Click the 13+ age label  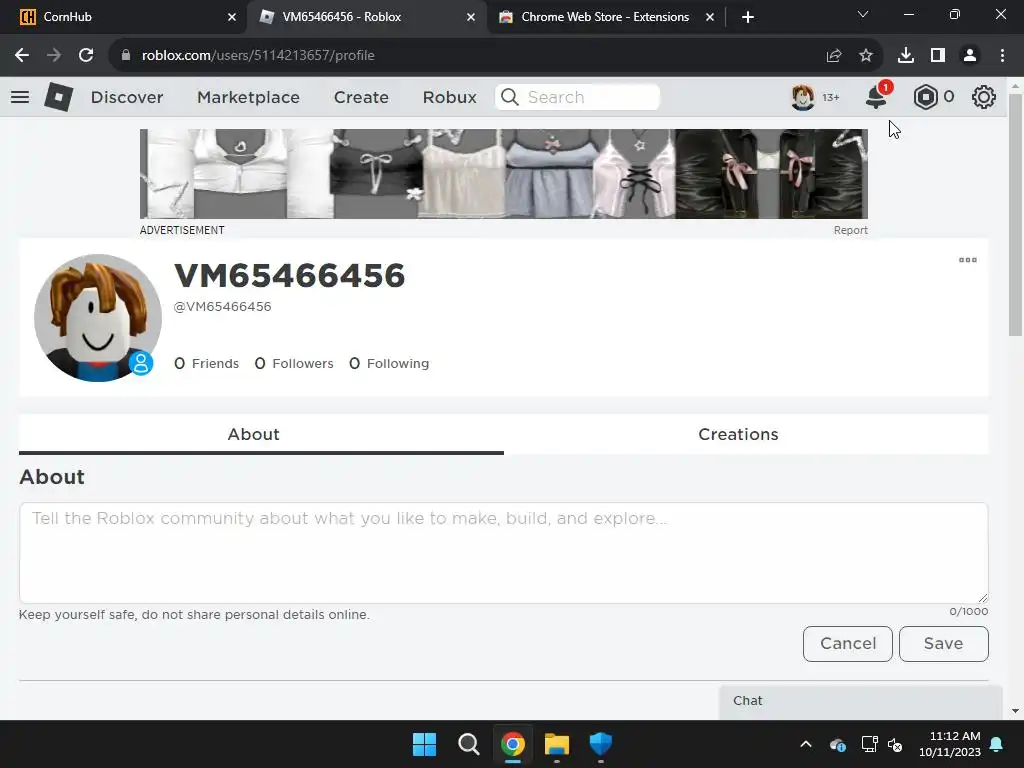pos(831,97)
